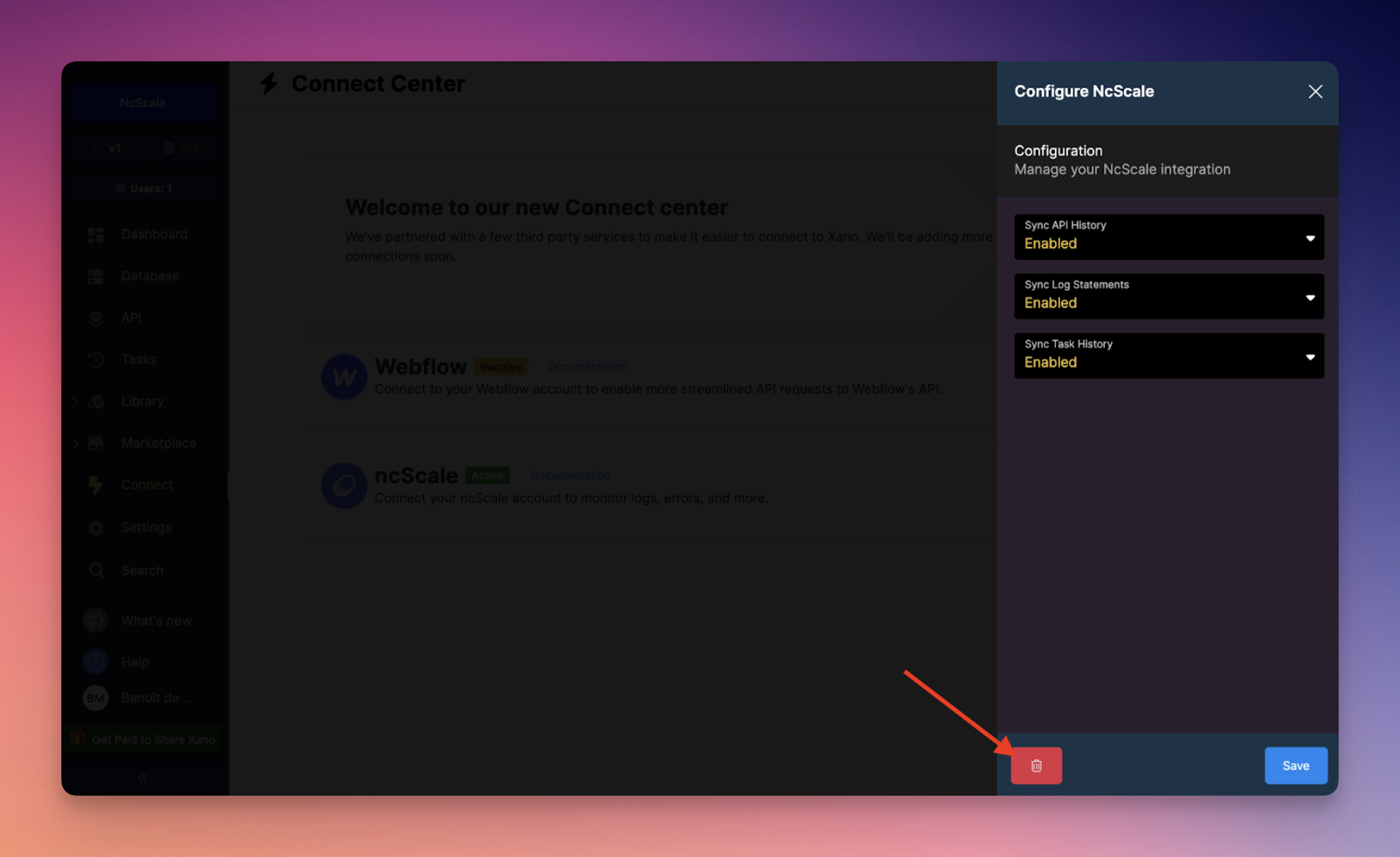Select the v1 branch selector
The image size is (1400, 857).
(x=106, y=148)
